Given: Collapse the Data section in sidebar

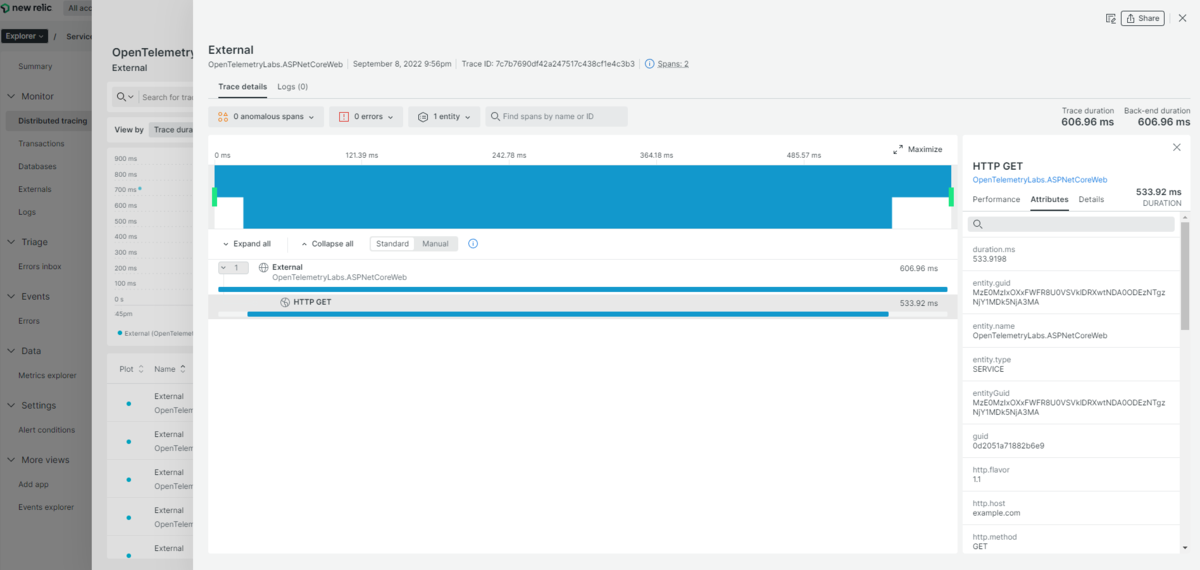Looking at the screenshot, I should 10,351.
